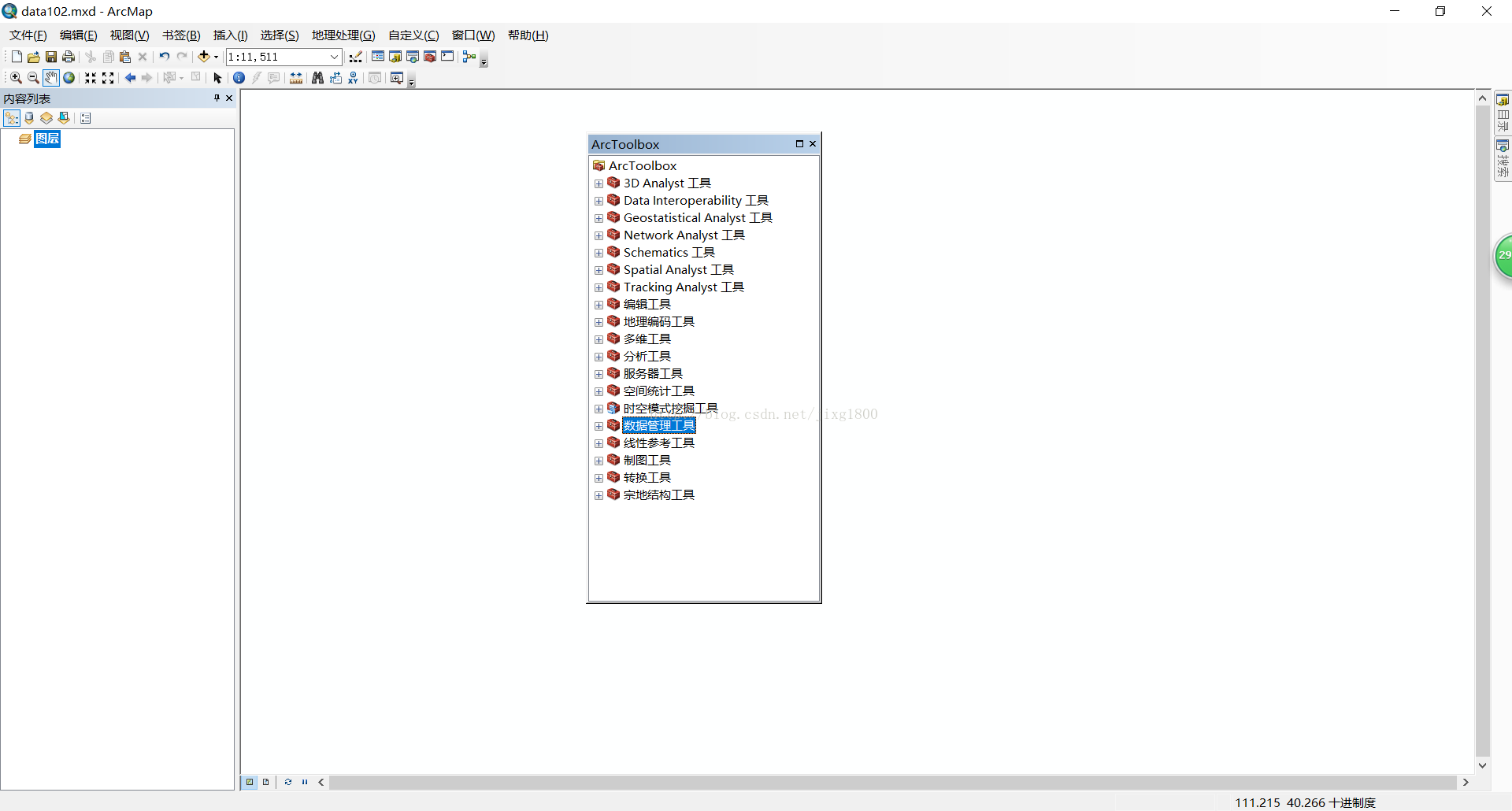Screen dimensions: 1512x811
Task: Click the horizontal map scrollbar
Action: click(x=893, y=782)
